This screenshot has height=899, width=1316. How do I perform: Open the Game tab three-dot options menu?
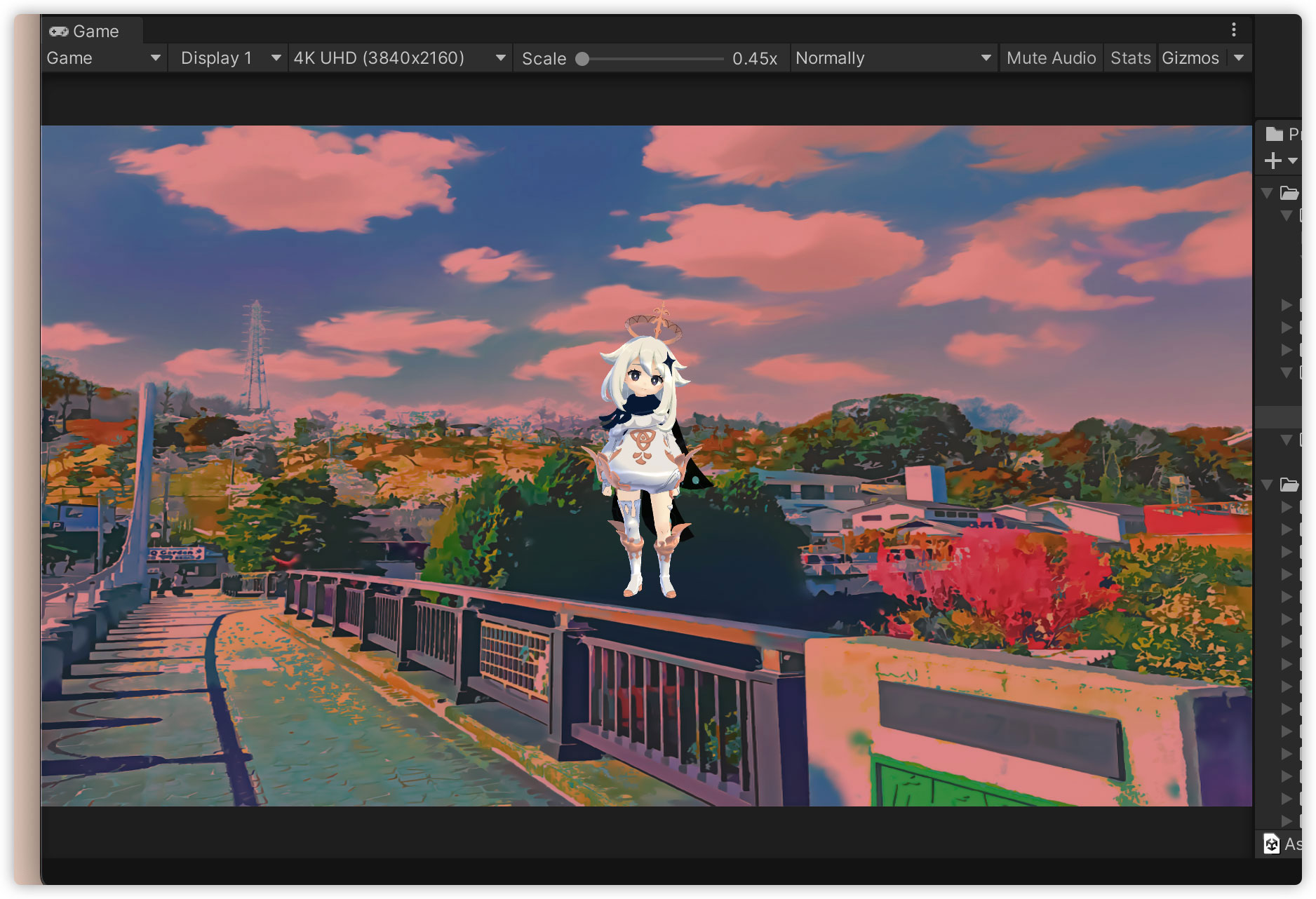[1234, 29]
